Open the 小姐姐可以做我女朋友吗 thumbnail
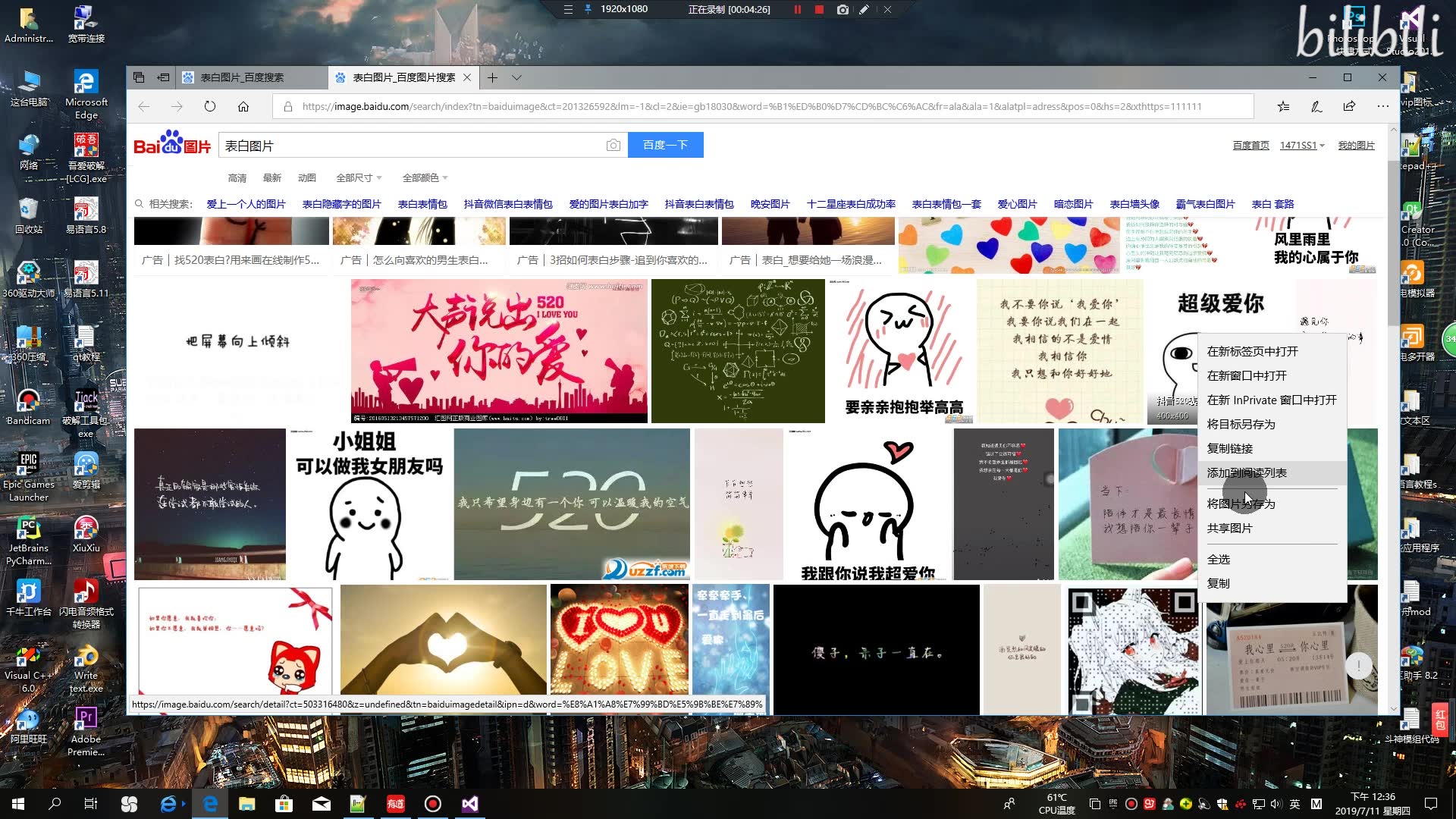1456x819 pixels. pos(369,504)
